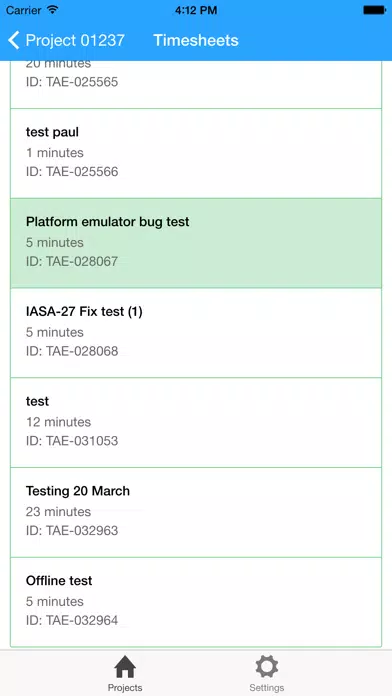Tap the 4:12 PM clock
The image size is (392, 696).
(196, 10)
